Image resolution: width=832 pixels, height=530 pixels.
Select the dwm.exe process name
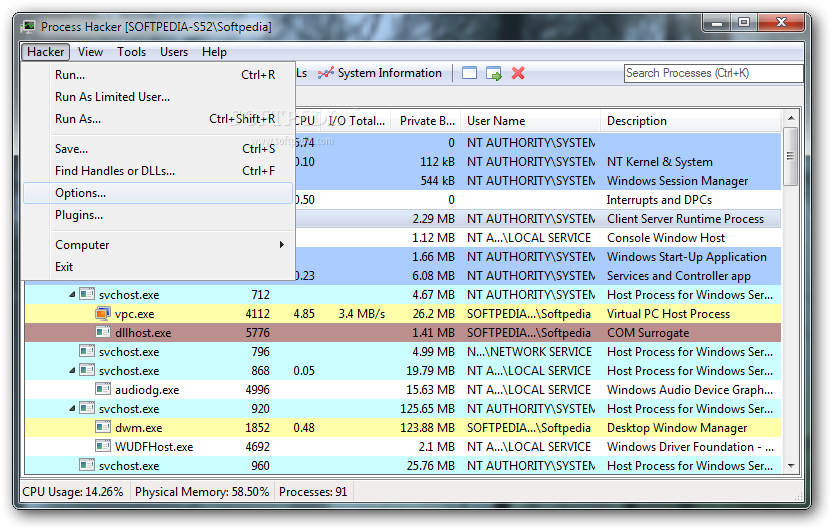[138, 428]
